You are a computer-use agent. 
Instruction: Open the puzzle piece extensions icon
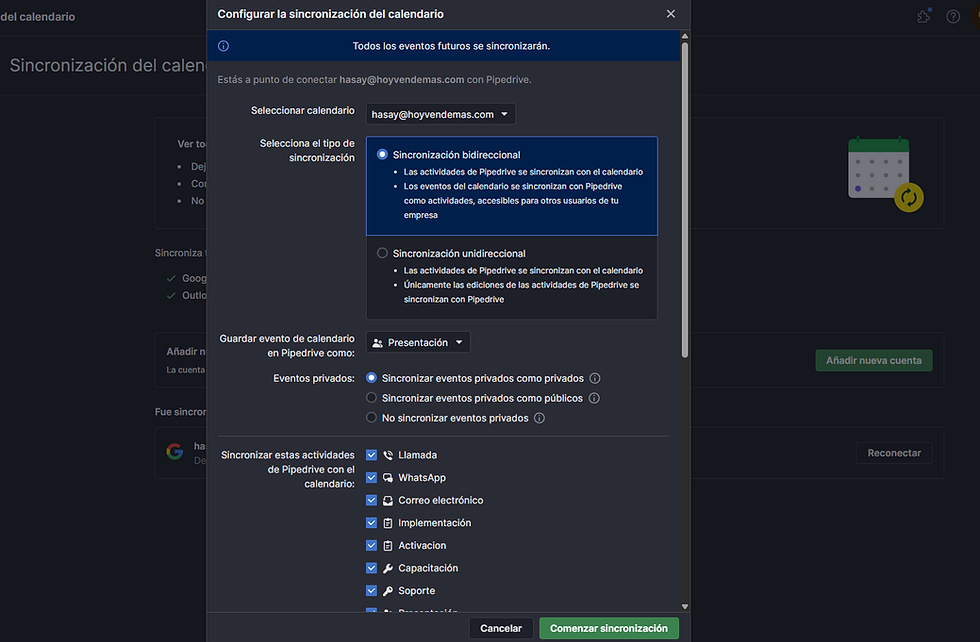(x=924, y=16)
